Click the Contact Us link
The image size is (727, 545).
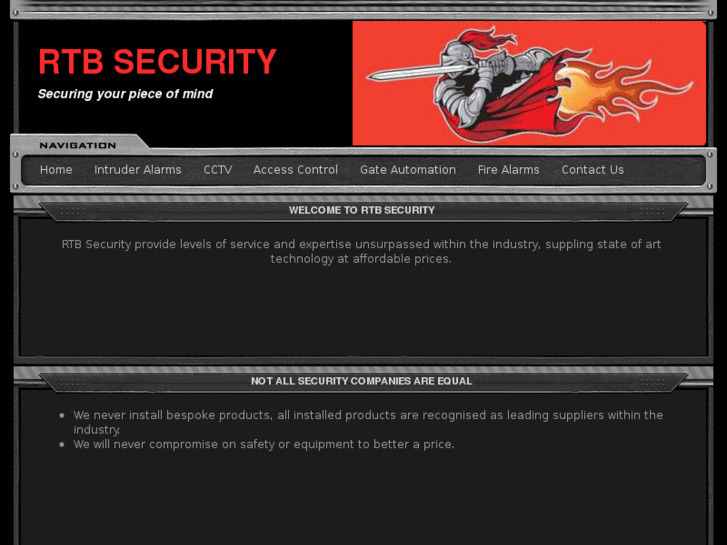pos(593,170)
